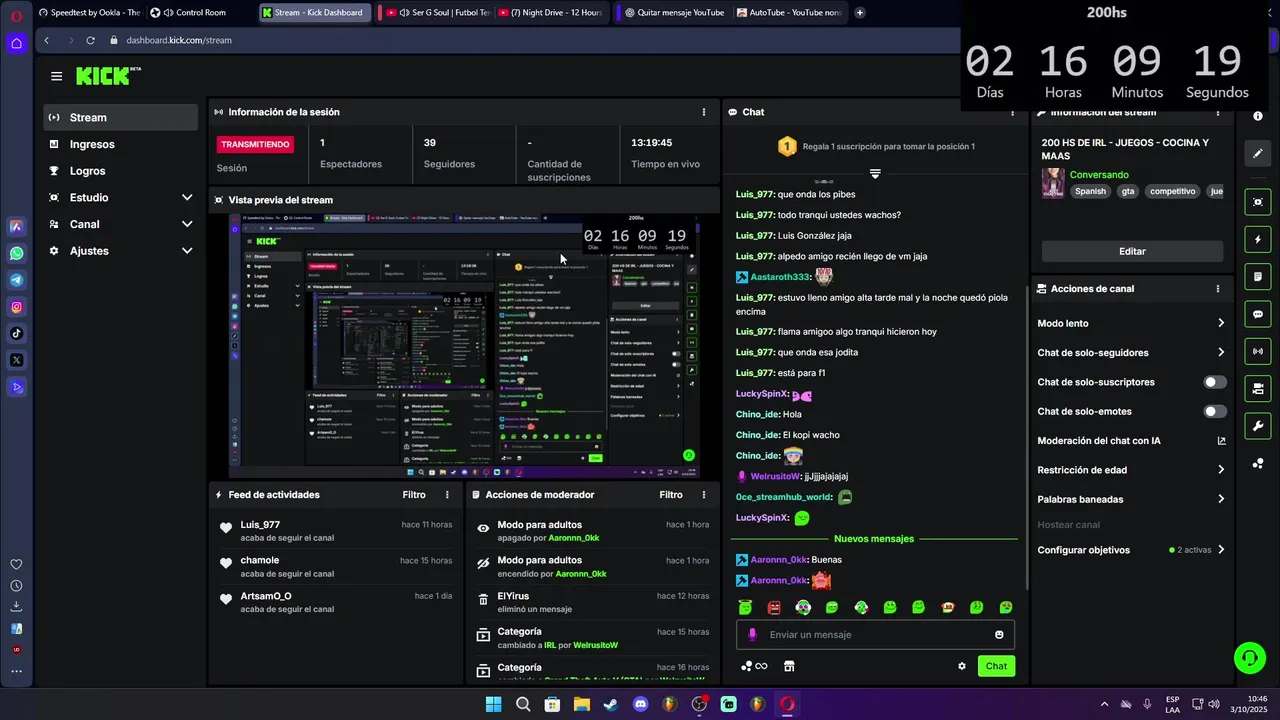This screenshot has height=720, width=1280.
Task: Switch to the Speedtest by Ookla tab
Action: 88,13
